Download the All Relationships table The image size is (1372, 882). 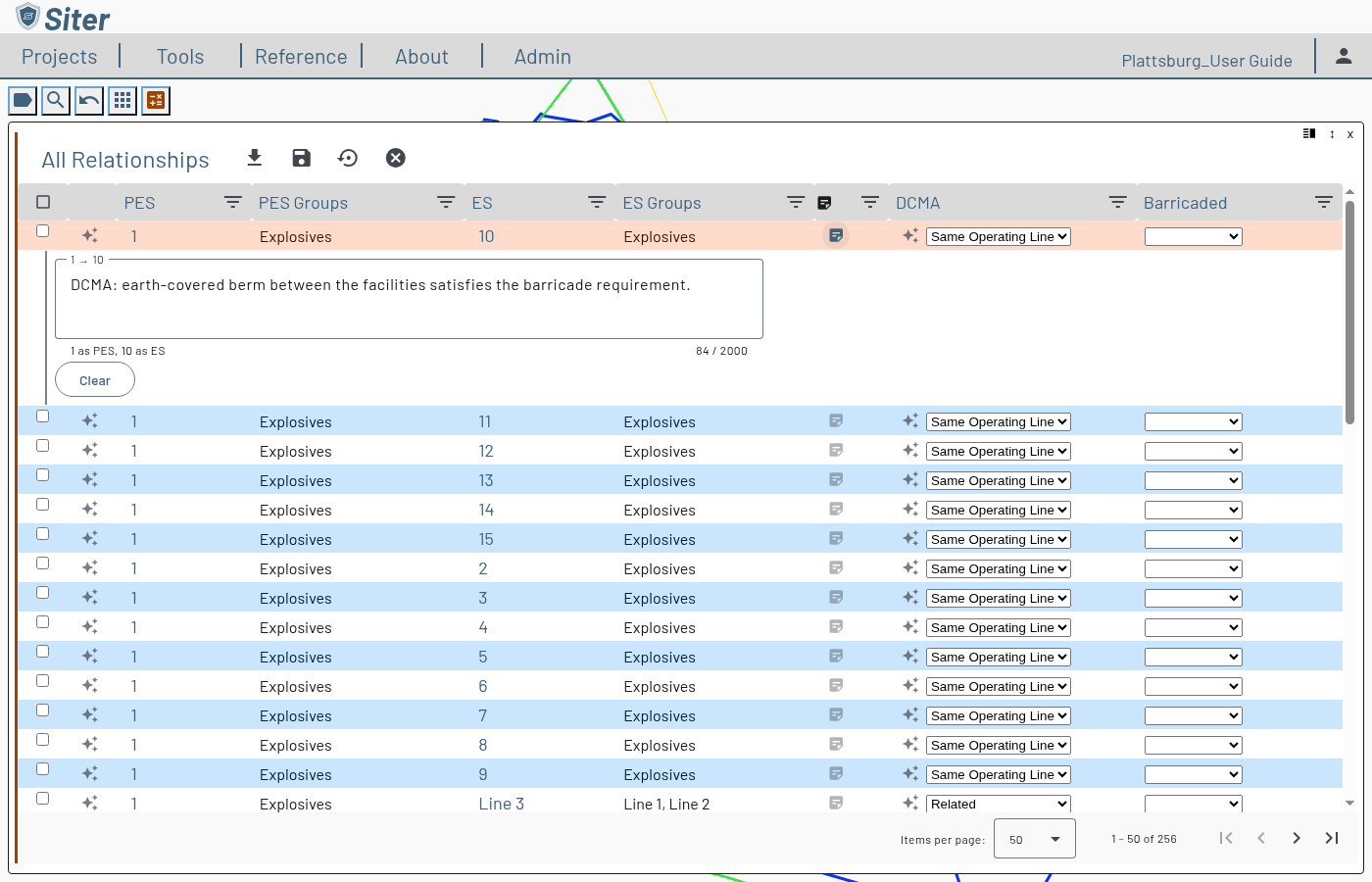(x=255, y=158)
